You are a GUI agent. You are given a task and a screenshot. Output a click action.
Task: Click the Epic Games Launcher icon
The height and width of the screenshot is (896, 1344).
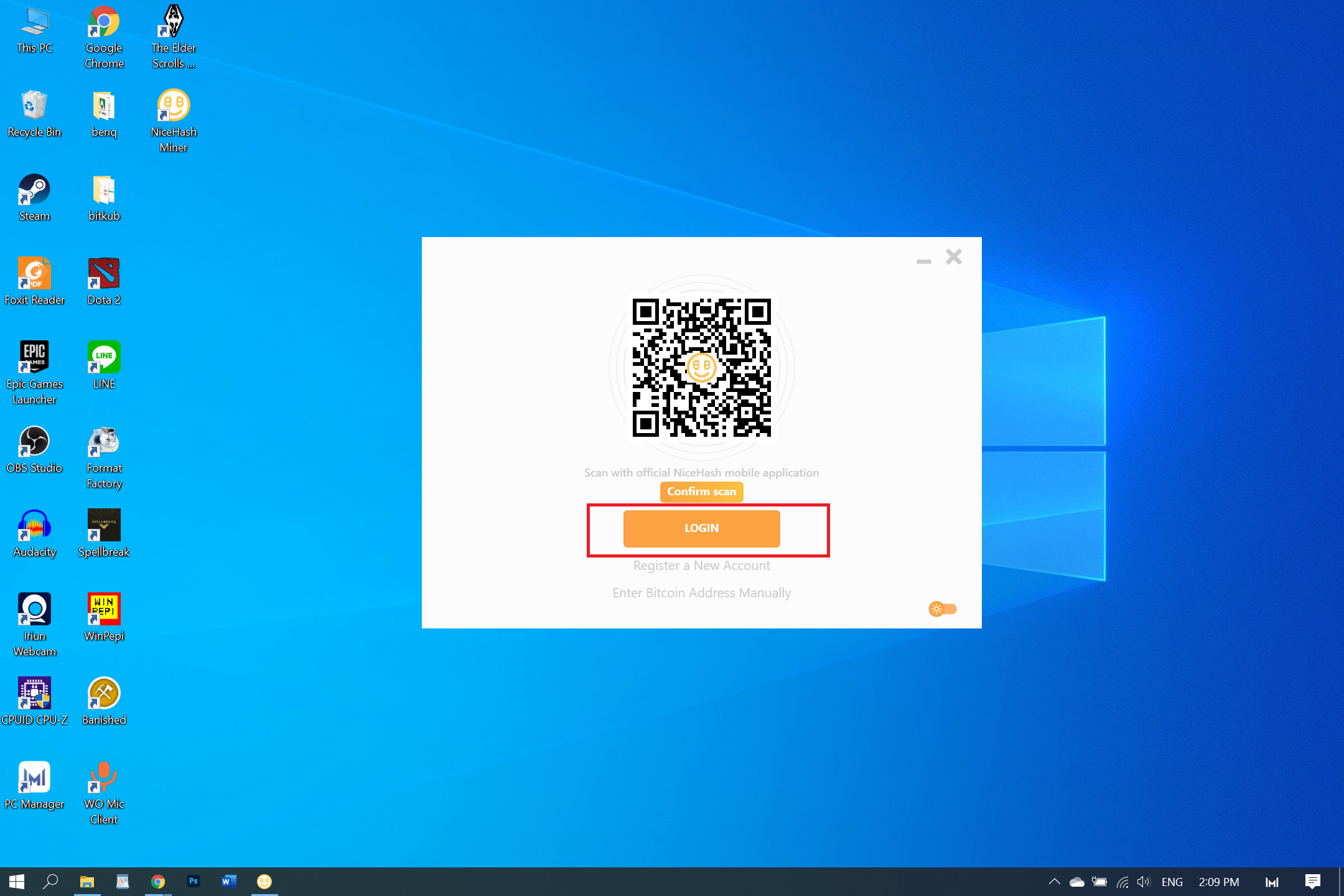pos(34,358)
